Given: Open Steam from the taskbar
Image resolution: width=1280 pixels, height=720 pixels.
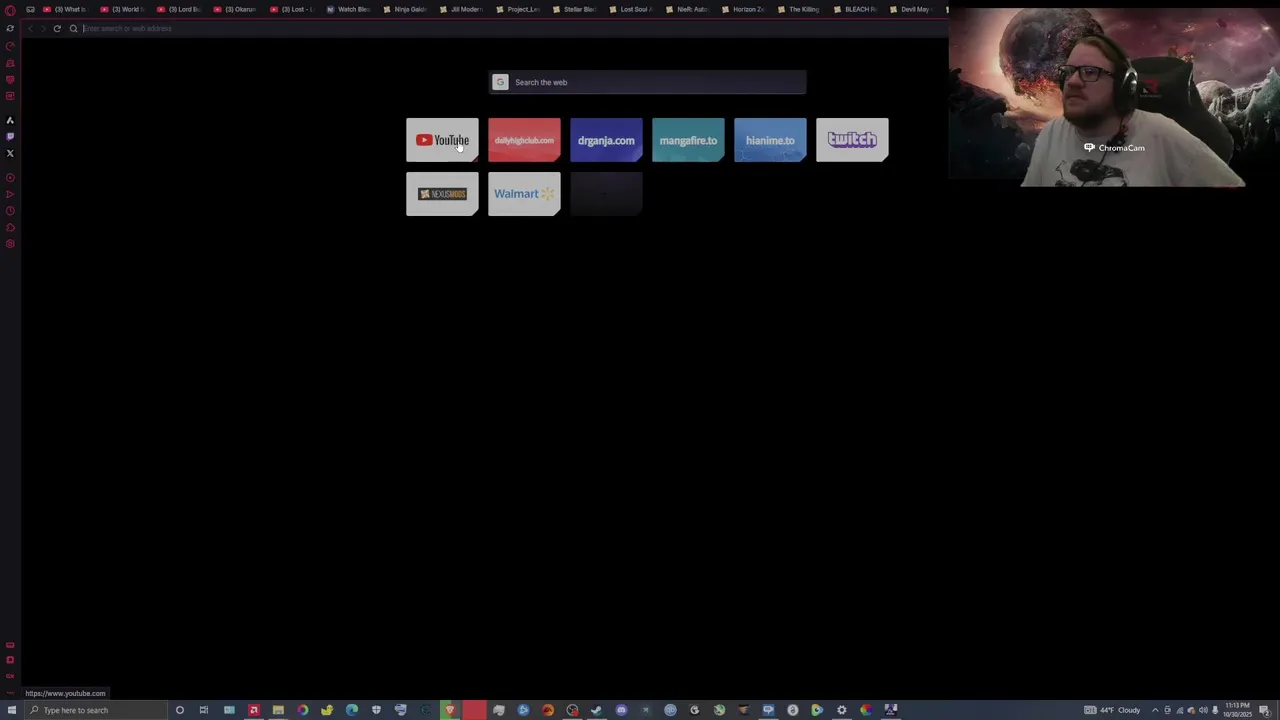Looking at the screenshot, I should point(595,710).
